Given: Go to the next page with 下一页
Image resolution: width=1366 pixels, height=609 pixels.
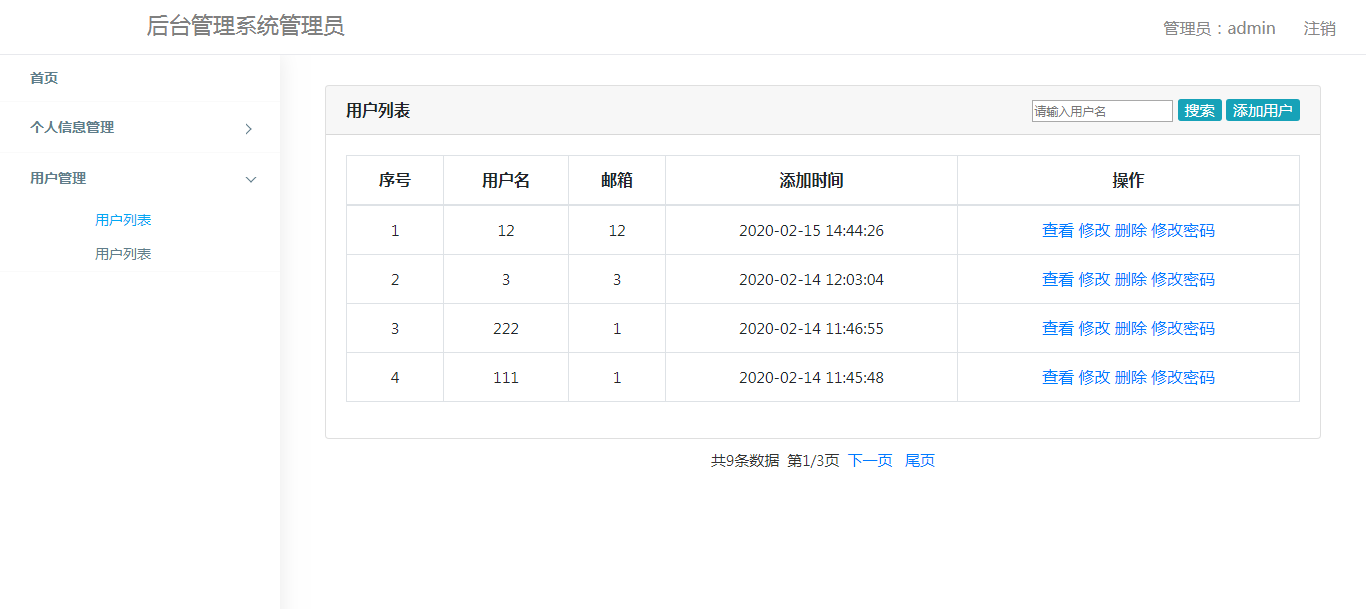Looking at the screenshot, I should (x=868, y=460).
